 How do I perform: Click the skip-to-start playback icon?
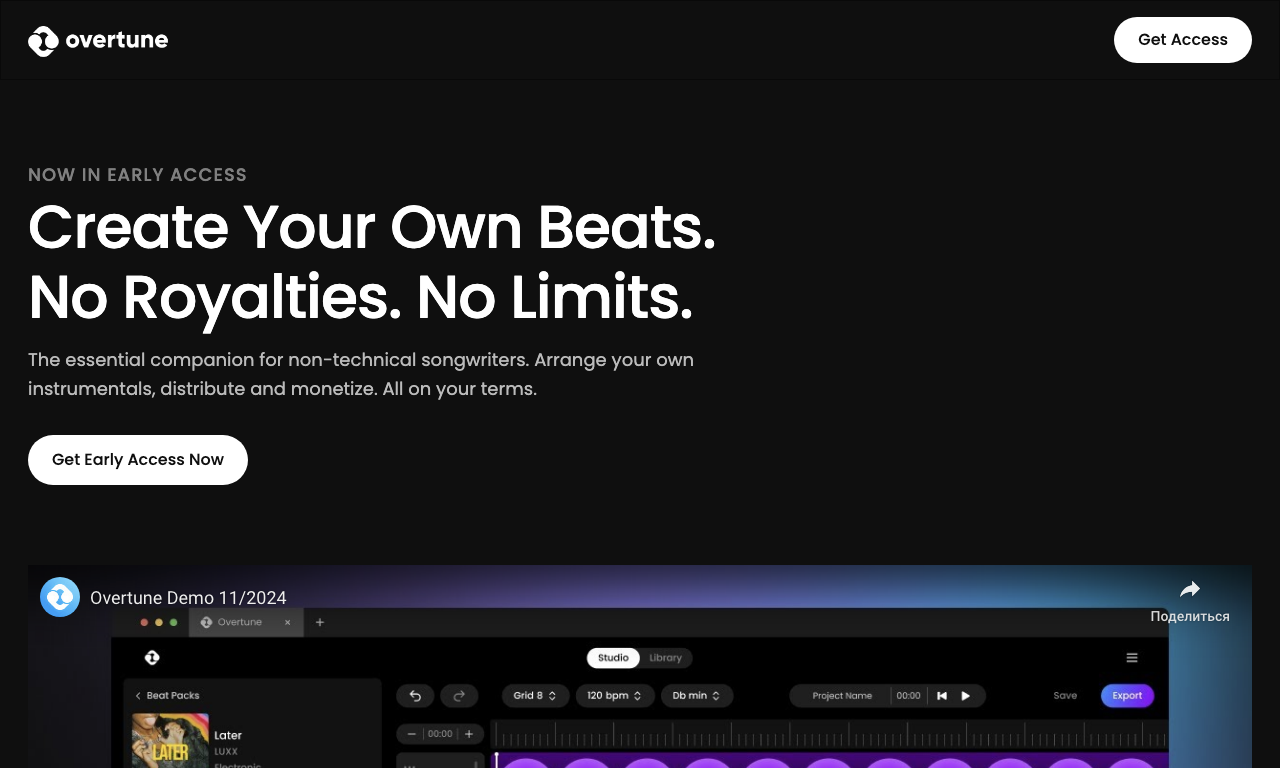click(x=941, y=696)
